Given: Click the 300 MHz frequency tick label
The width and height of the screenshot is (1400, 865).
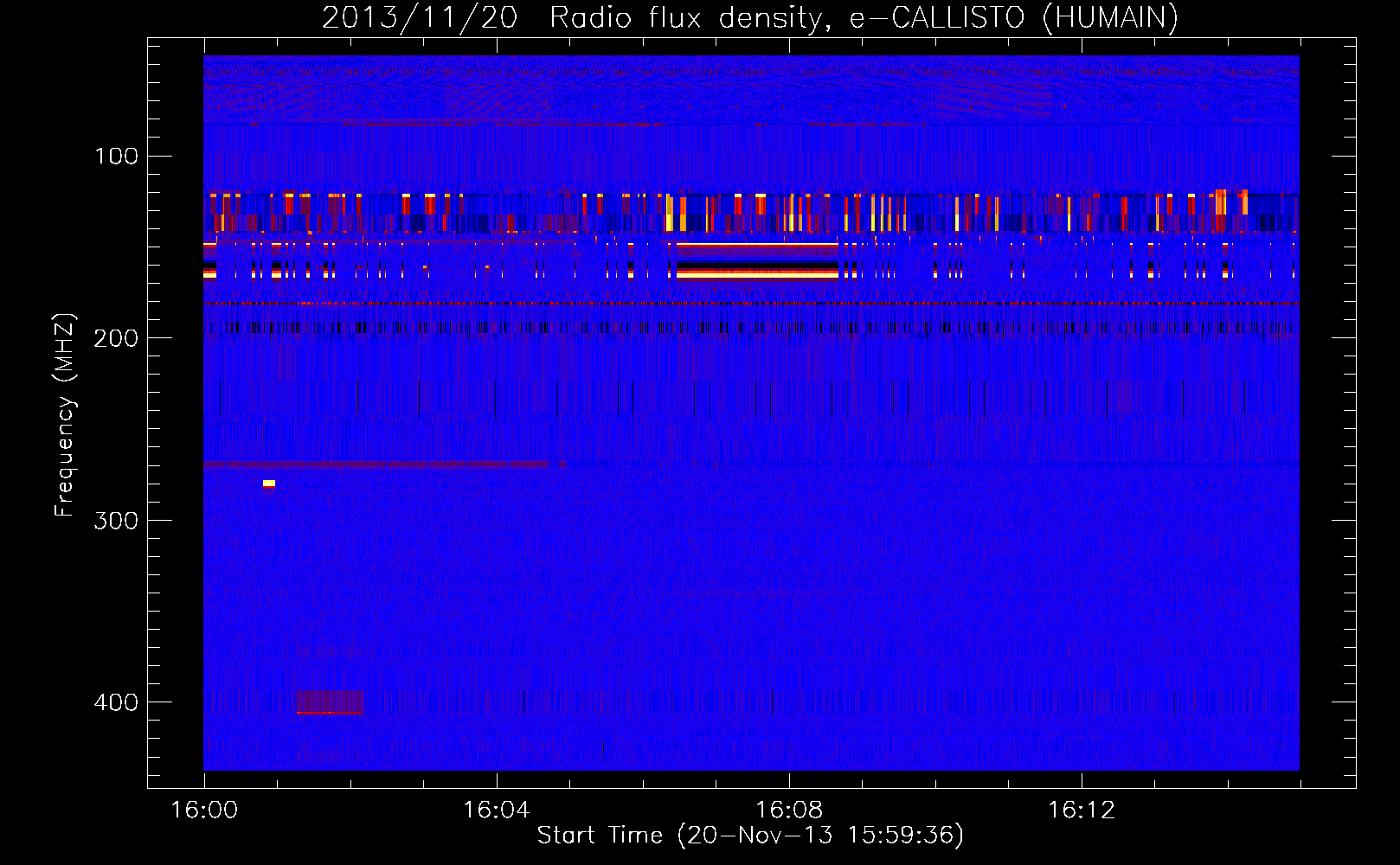Looking at the screenshot, I should coord(116,520).
